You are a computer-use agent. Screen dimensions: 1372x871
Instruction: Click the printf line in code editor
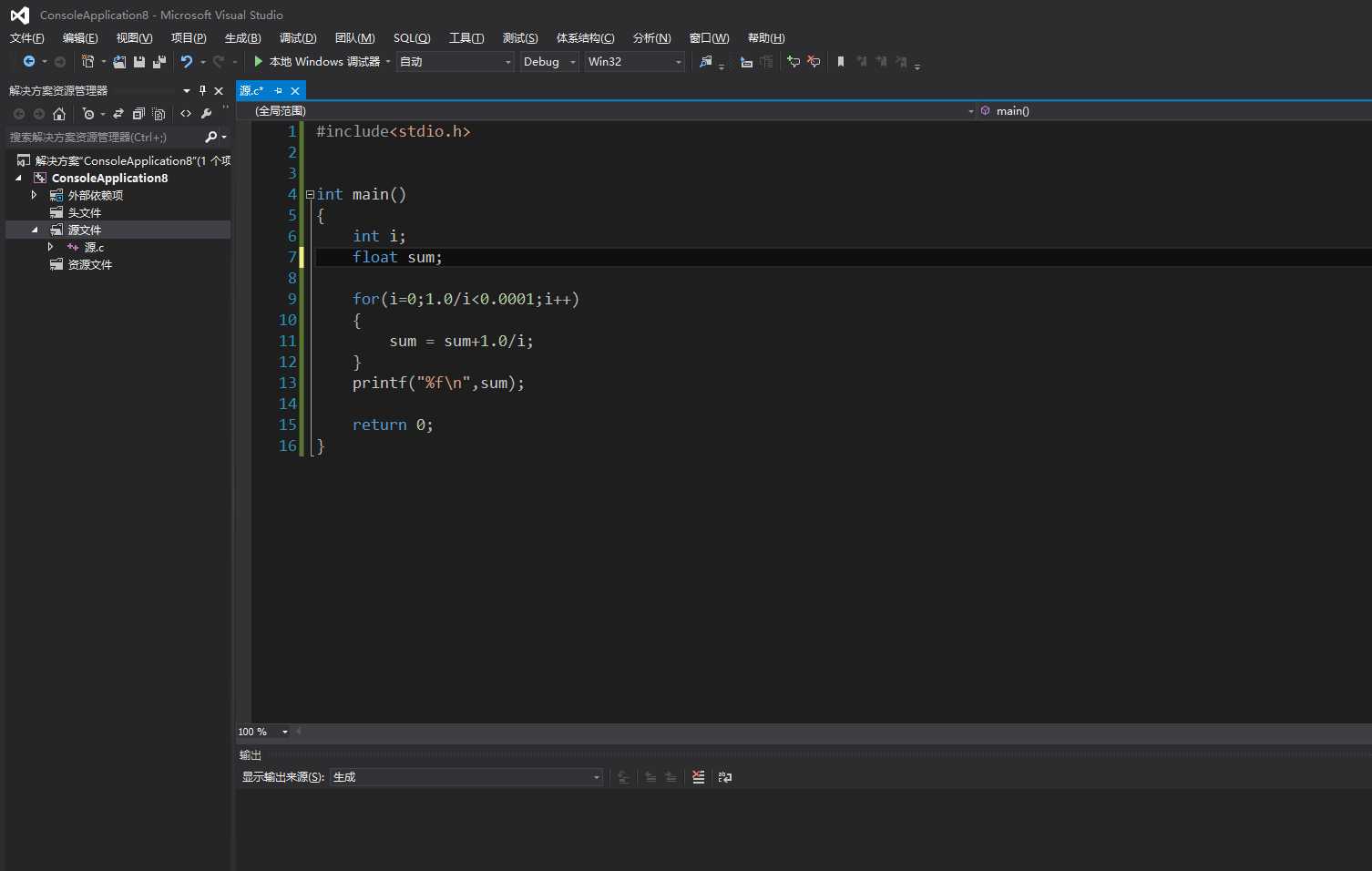coord(438,383)
